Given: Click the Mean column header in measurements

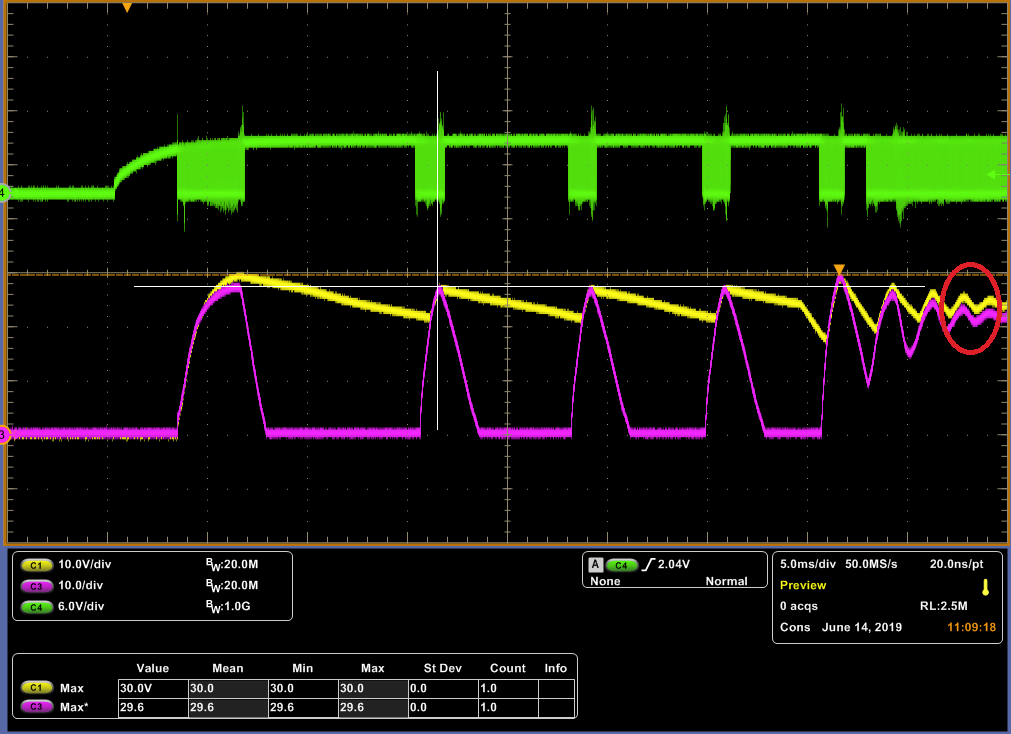Looking at the screenshot, I should pos(228,668).
